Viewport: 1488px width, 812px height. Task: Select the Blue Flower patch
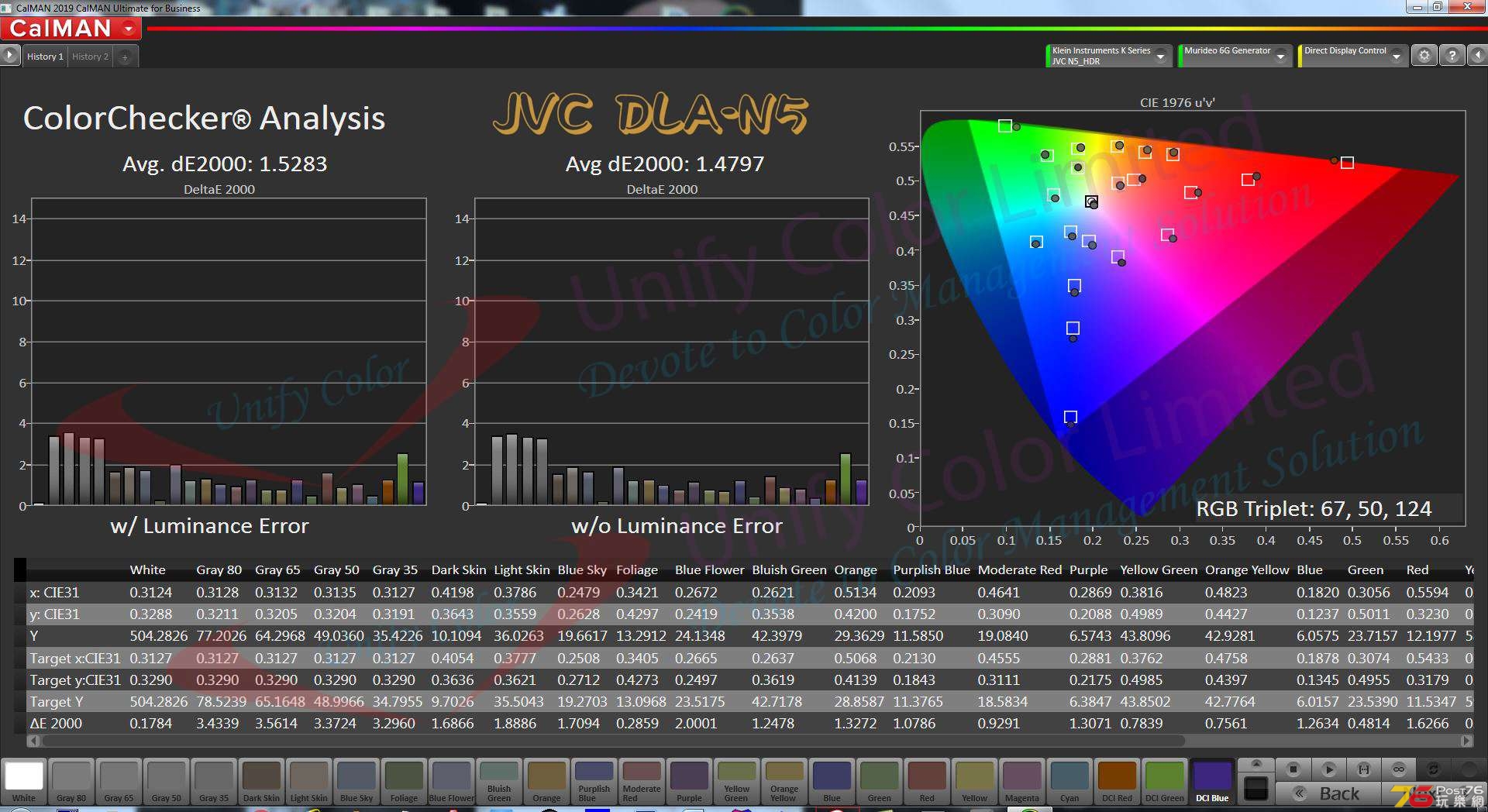pyautogui.click(x=451, y=781)
